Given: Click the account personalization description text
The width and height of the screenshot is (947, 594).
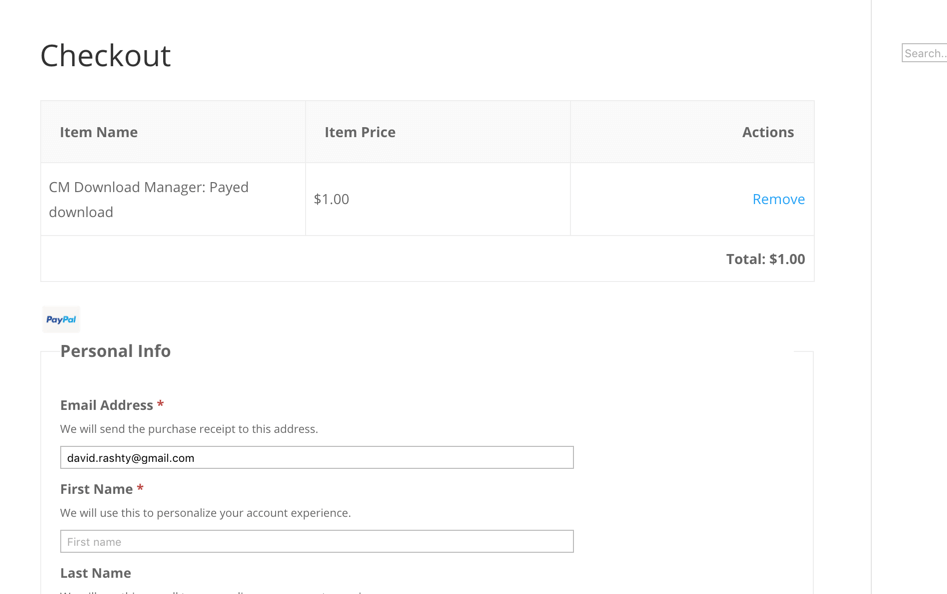Looking at the screenshot, I should (205, 513).
